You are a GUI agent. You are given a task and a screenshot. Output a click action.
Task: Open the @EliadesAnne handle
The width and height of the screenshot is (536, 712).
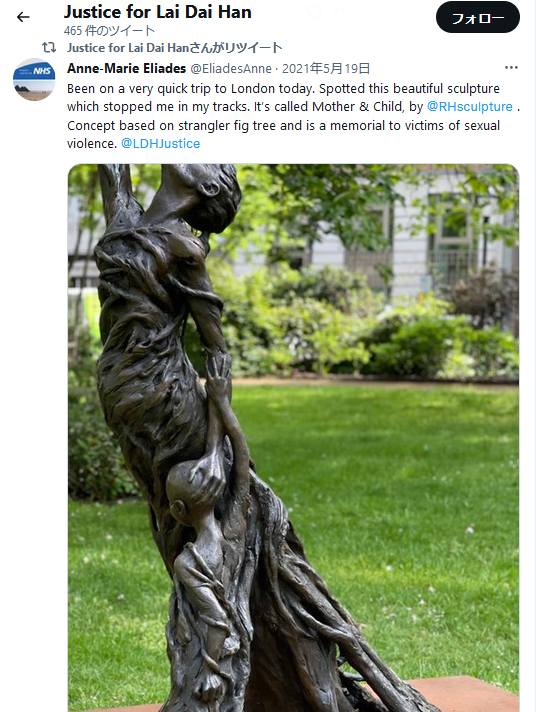(231, 69)
